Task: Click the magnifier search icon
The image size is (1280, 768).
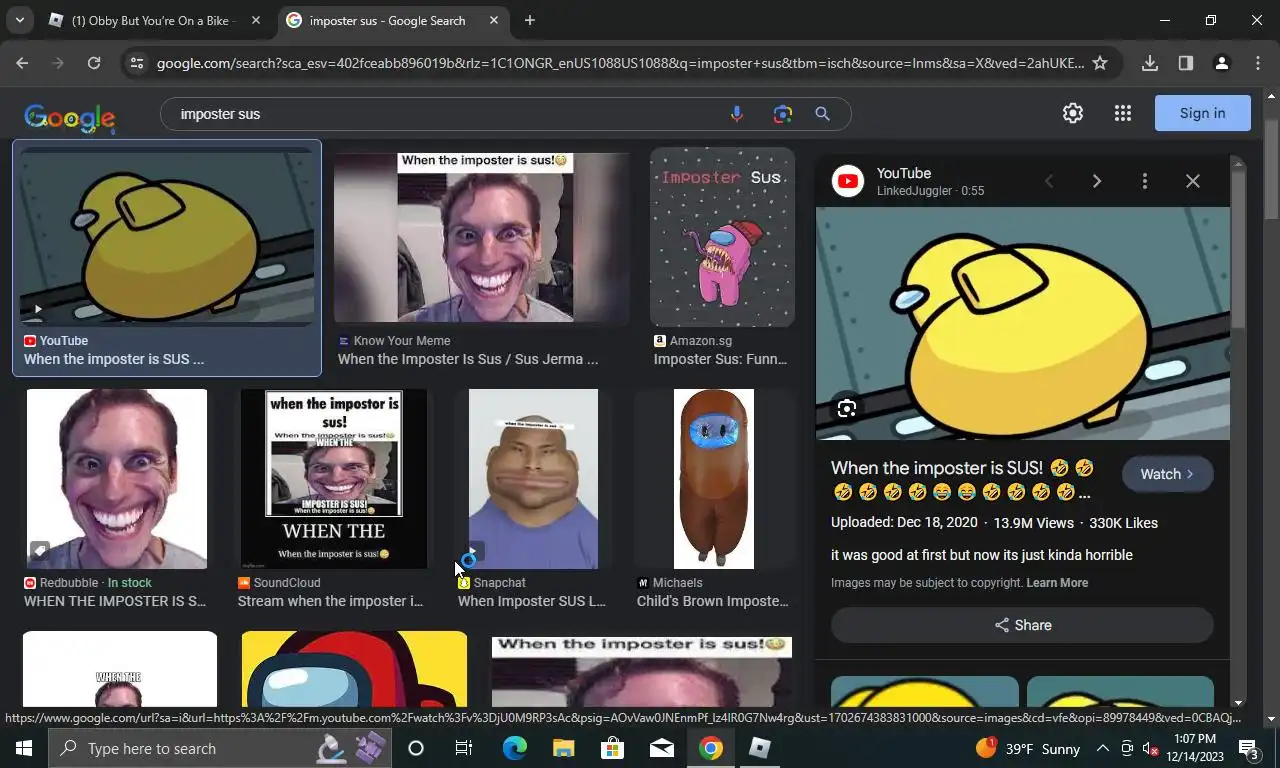Action: pos(822,114)
